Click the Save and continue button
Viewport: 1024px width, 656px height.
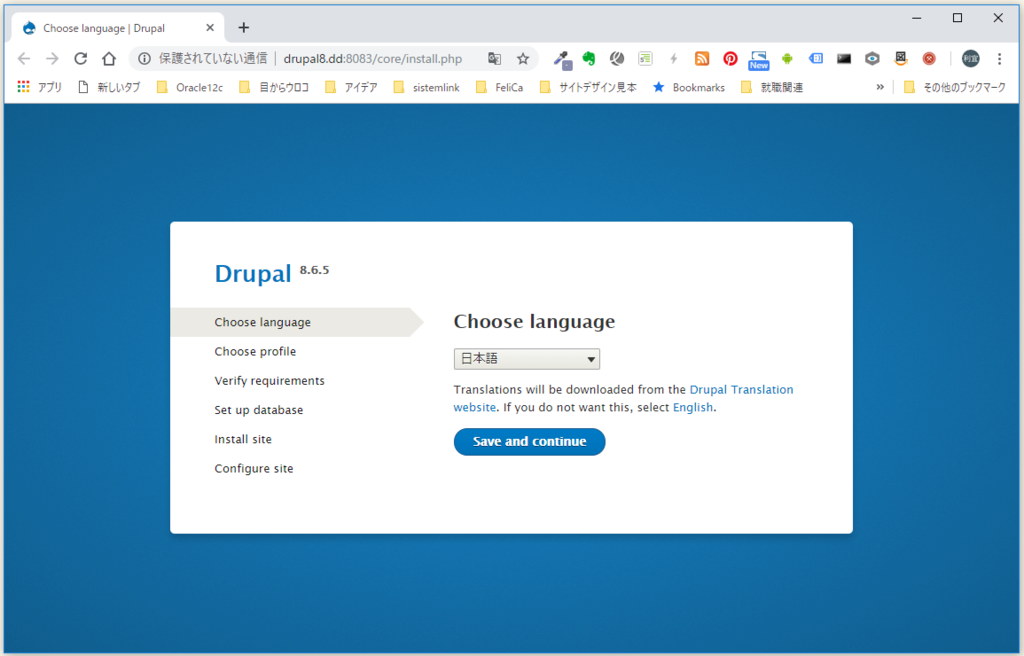530,442
